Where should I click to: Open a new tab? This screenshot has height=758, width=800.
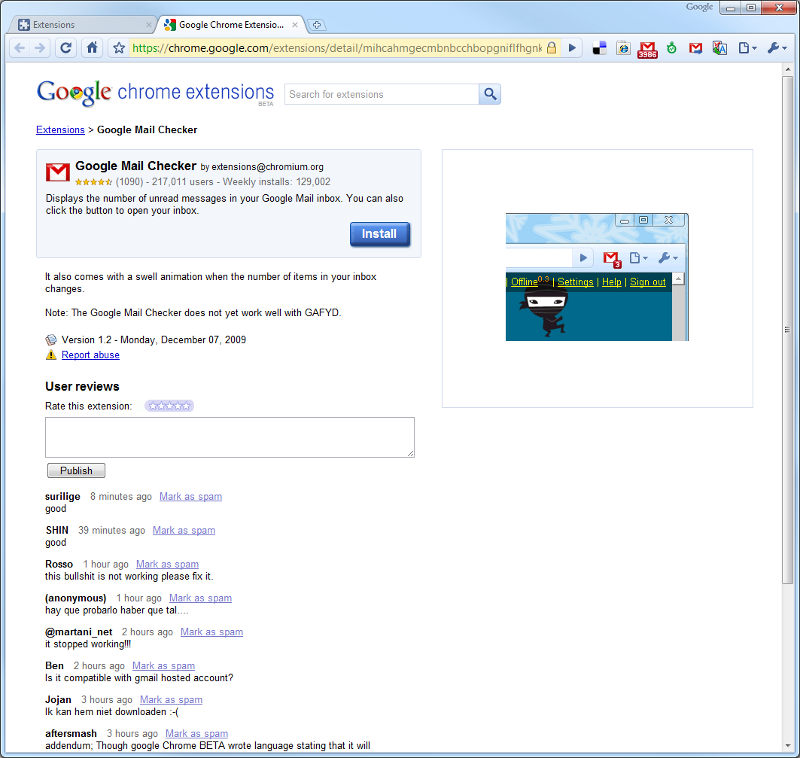[x=317, y=25]
